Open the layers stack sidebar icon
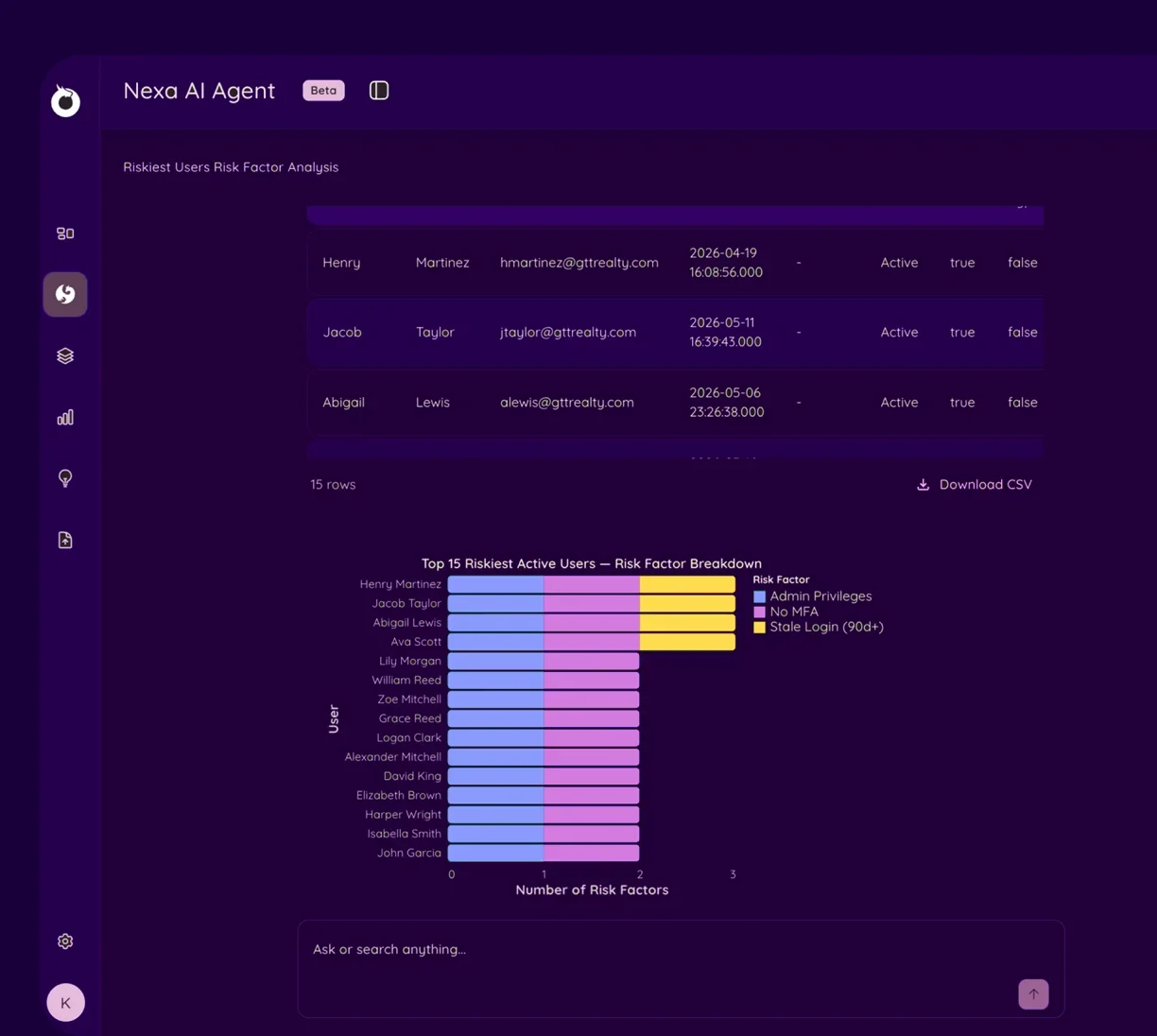 [x=65, y=355]
